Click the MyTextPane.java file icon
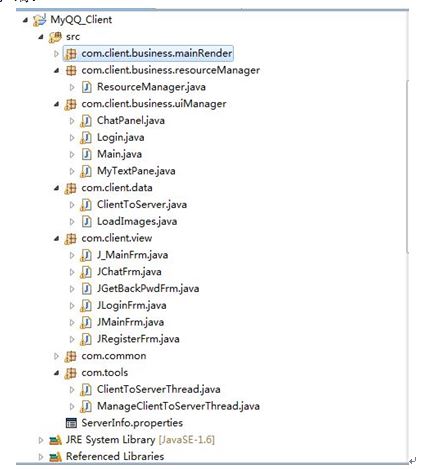 tap(86, 171)
